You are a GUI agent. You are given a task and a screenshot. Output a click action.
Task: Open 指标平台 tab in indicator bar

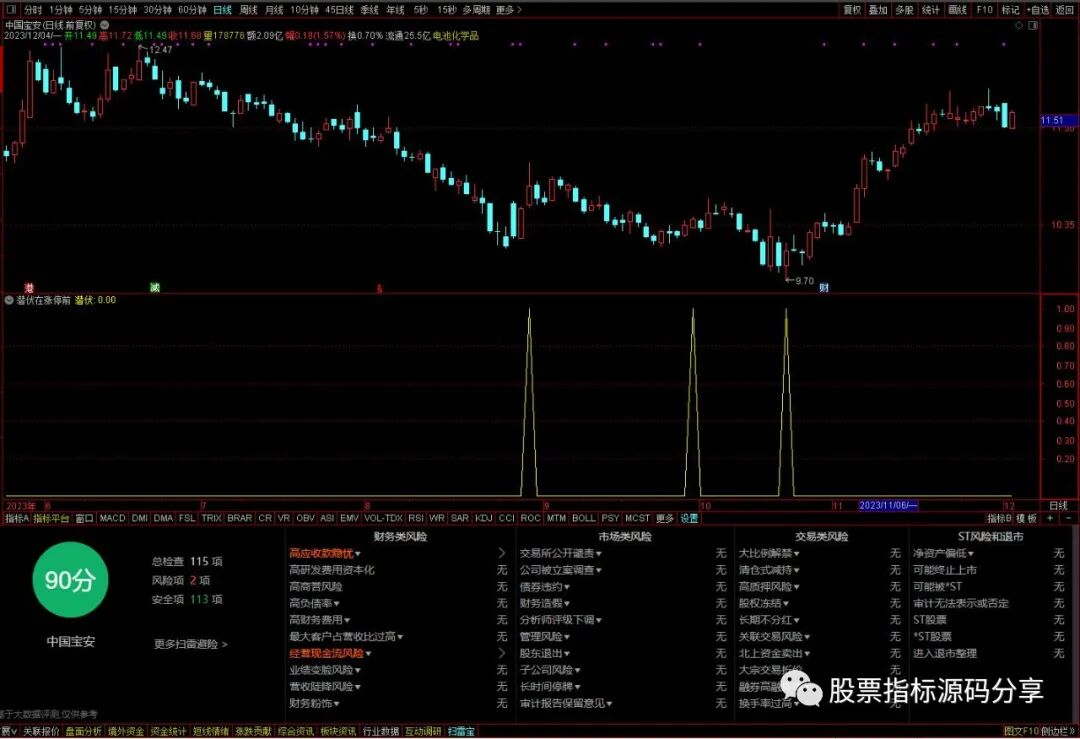pyautogui.click(x=52, y=518)
